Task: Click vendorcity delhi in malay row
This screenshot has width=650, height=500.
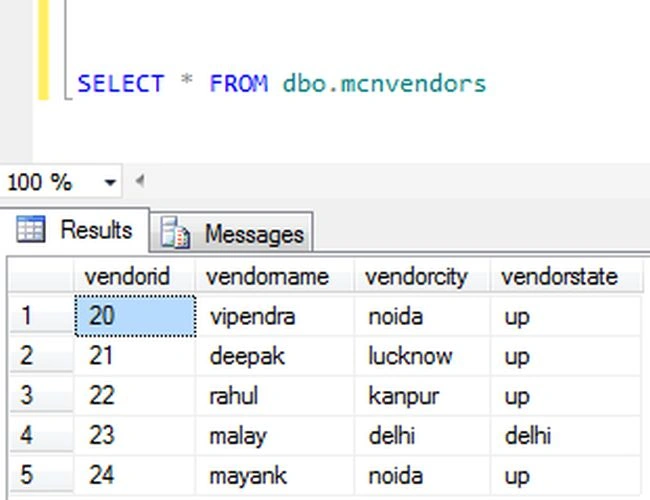Action: point(422,435)
